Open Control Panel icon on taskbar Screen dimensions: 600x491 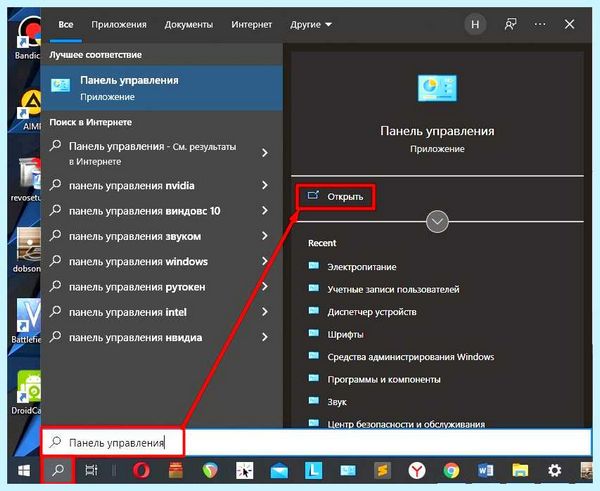coord(348,470)
